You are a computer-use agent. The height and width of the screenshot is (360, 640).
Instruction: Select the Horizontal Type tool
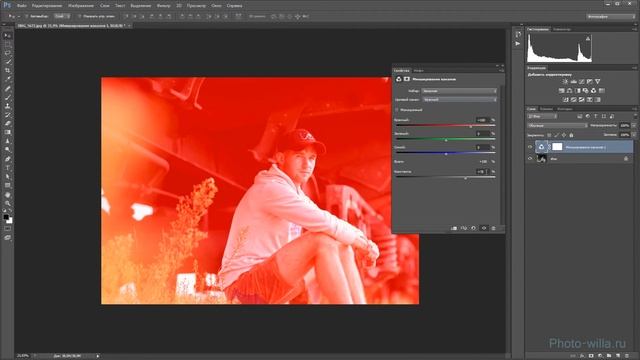tap(8, 168)
